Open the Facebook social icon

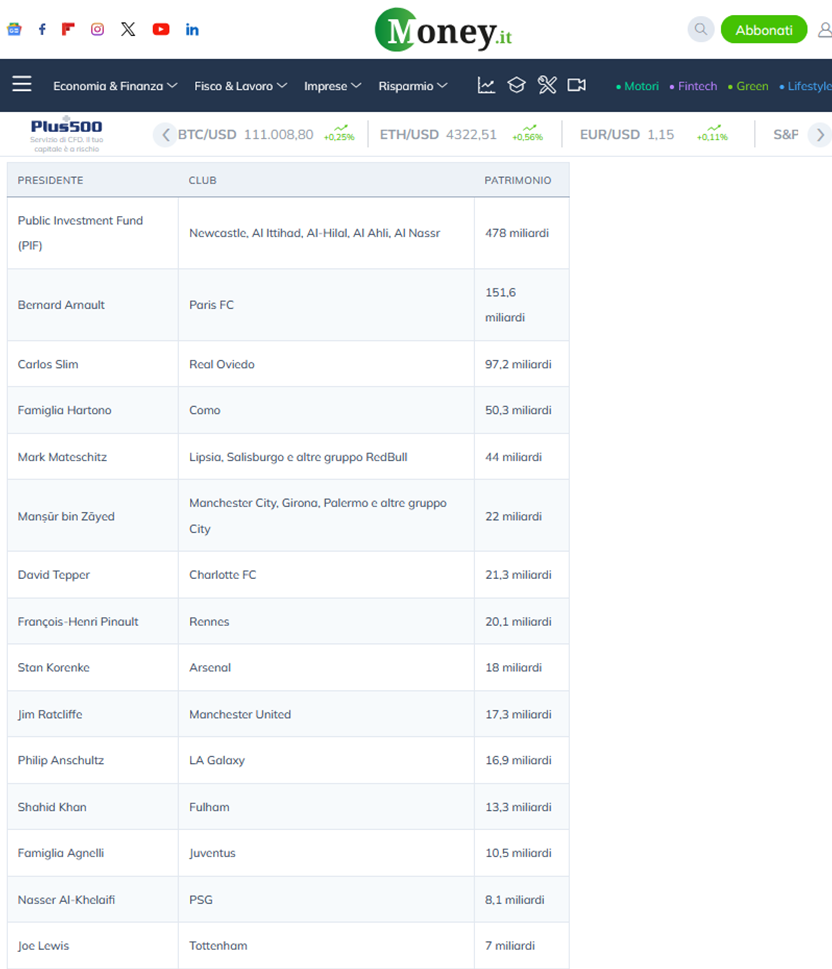[x=42, y=29]
